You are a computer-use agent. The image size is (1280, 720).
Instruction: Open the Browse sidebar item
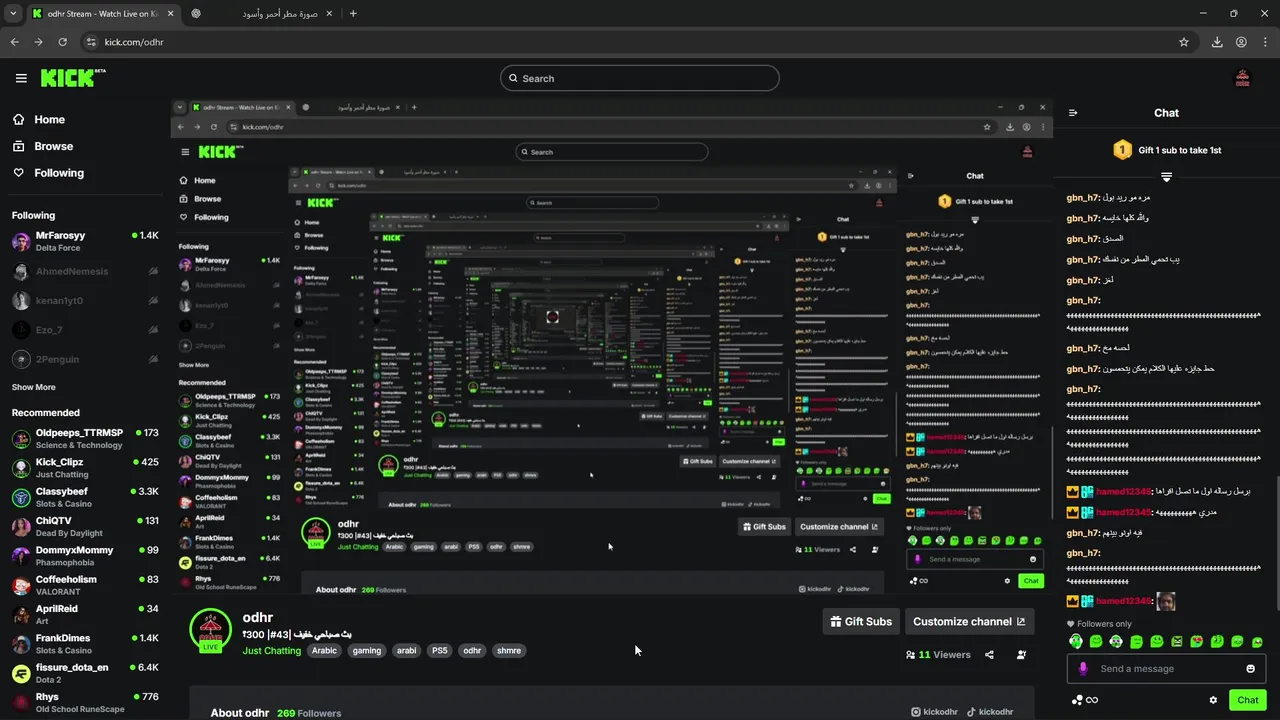(43, 146)
